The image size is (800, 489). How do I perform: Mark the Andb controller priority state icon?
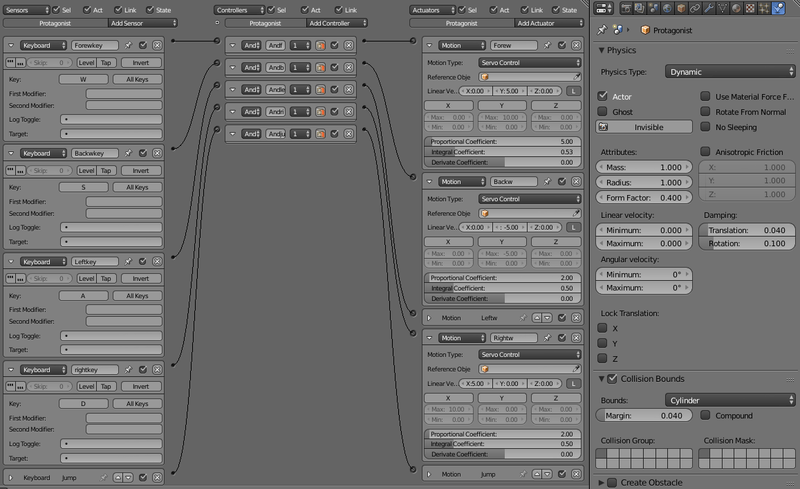click(320, 67)
